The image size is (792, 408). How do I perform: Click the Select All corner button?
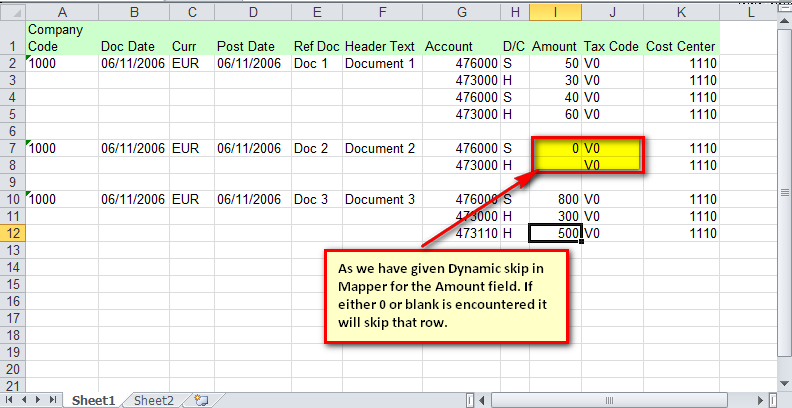[x=12, y=11]
